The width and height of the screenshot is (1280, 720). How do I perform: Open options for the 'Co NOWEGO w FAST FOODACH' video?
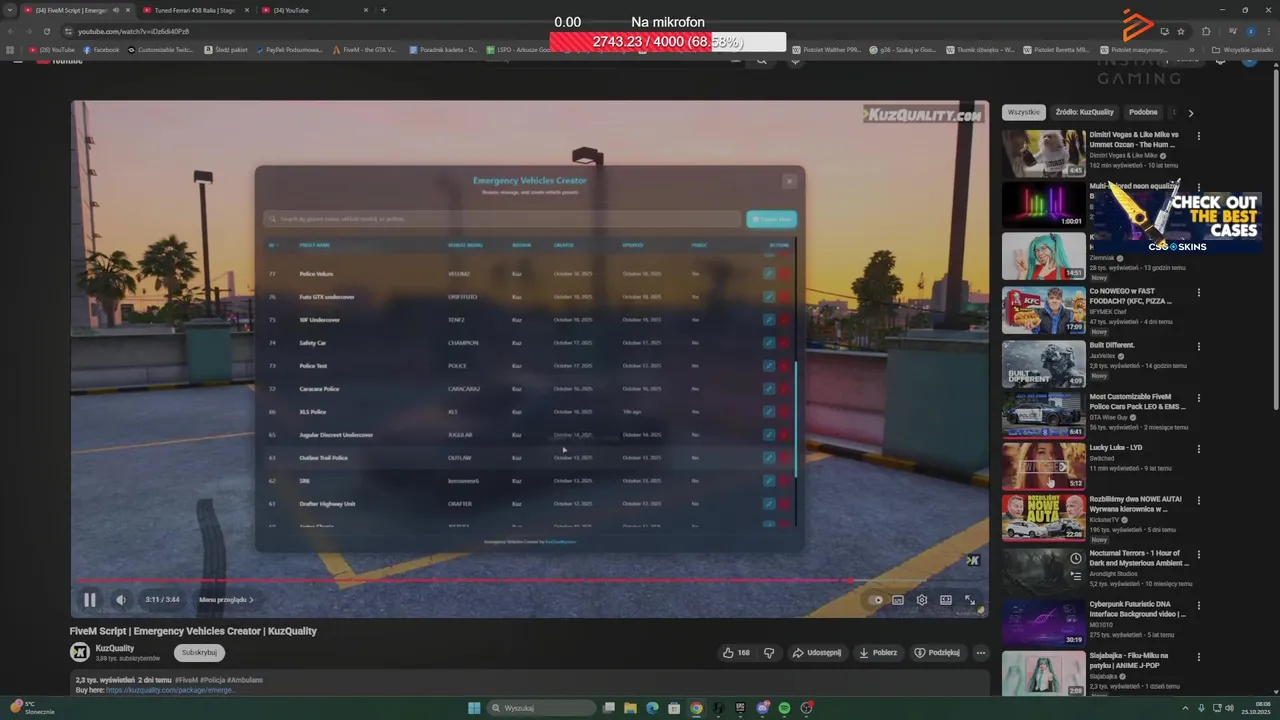[1199, 293]
